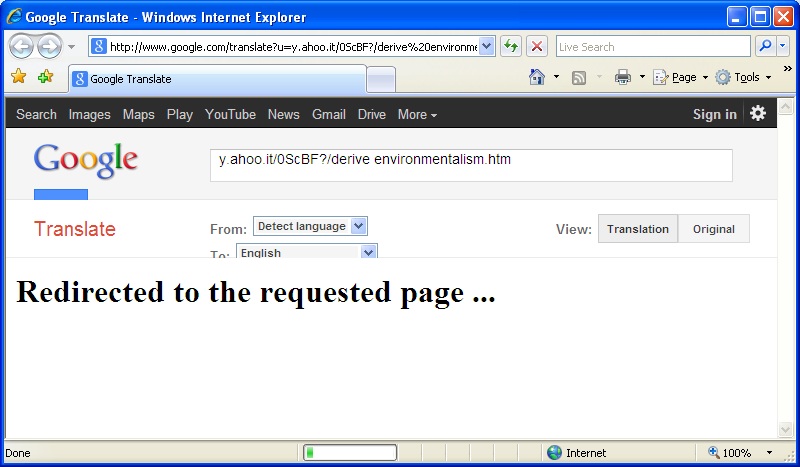The height and width of the screenshot is (467, 800).
Task: Open the Favorites Center star
Action: (19, 77)
